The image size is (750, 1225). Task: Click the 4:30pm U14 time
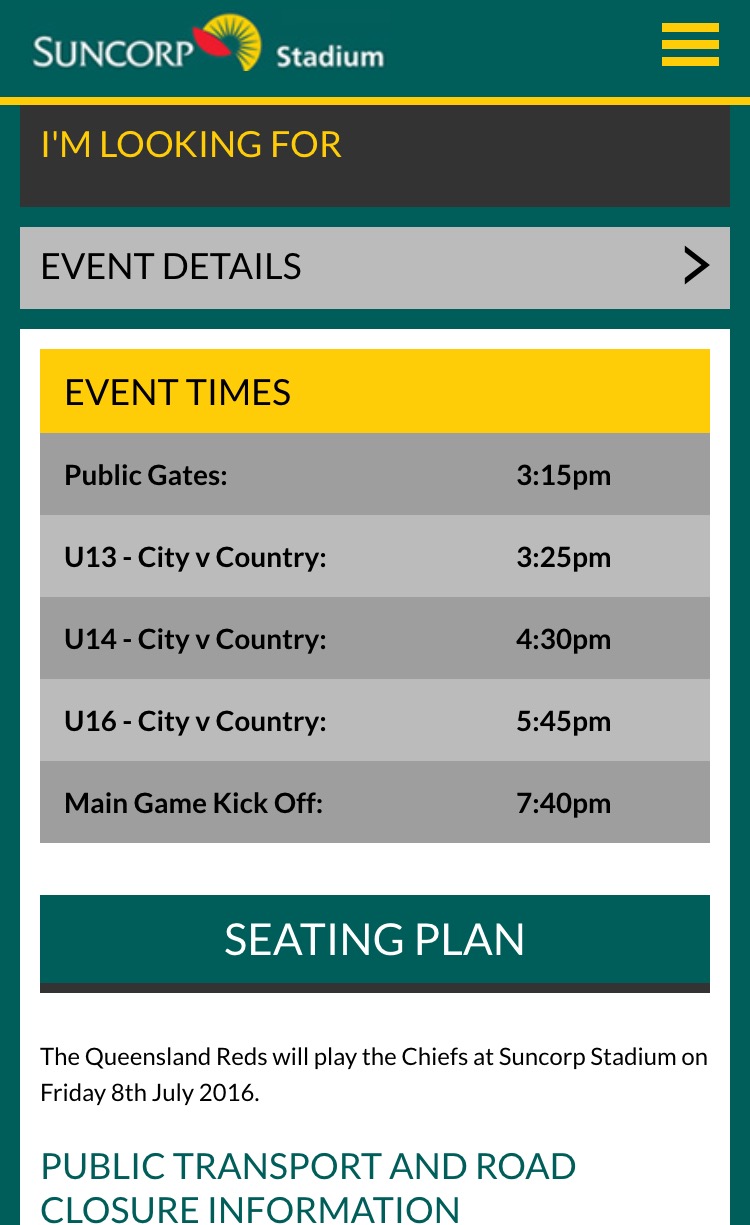(x=563, y=639)
